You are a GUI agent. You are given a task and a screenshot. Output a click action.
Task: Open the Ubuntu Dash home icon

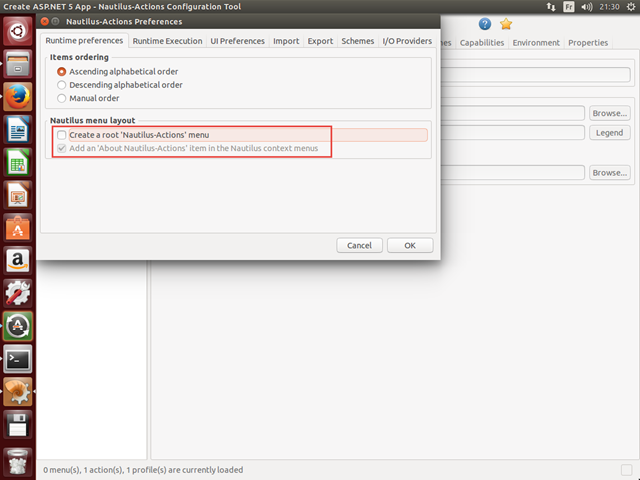click(18, 31)
